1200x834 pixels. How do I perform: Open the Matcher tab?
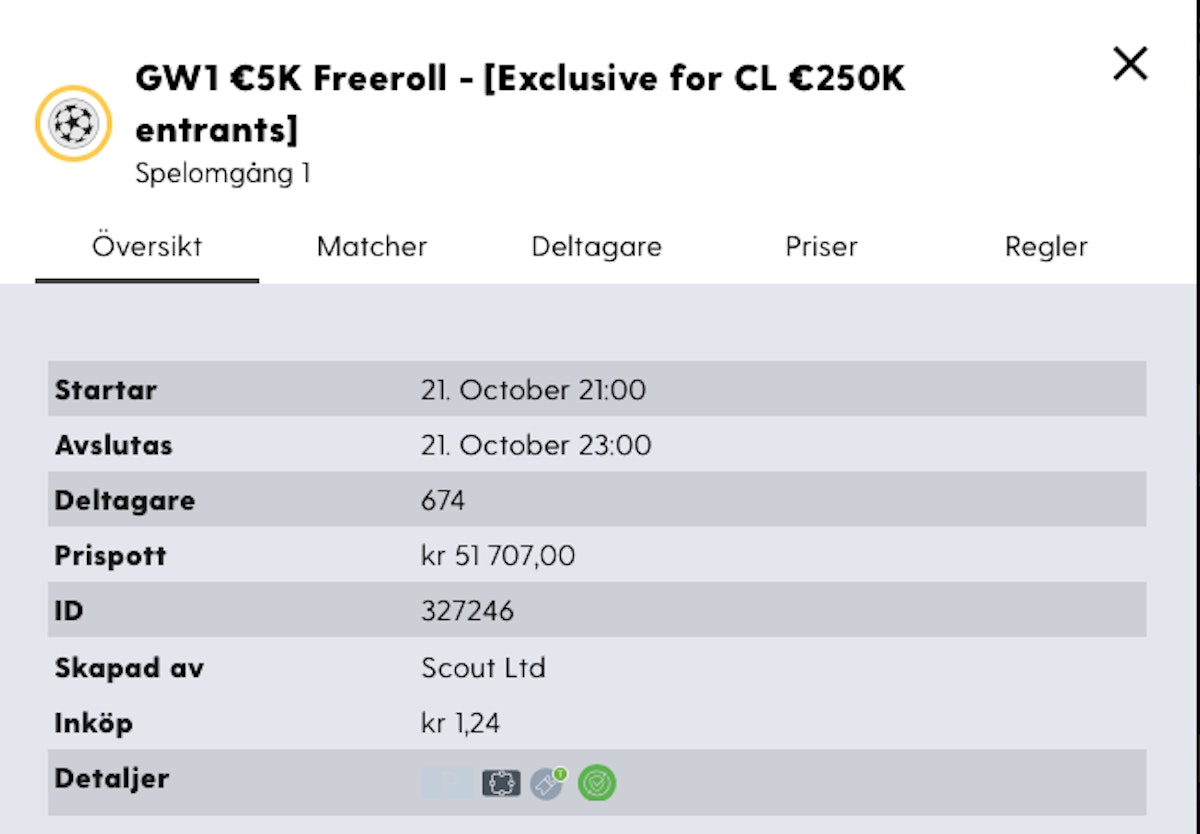click(x=372, y=247)
